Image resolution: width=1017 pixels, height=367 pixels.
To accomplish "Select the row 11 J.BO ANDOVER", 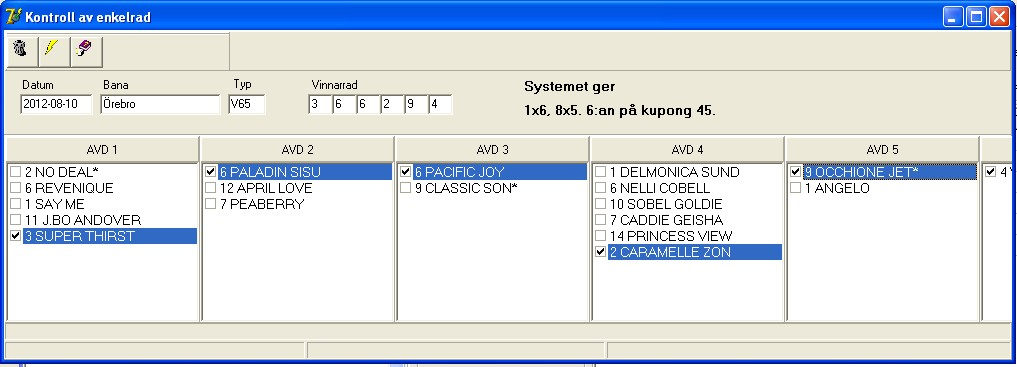I will (102, 220).
